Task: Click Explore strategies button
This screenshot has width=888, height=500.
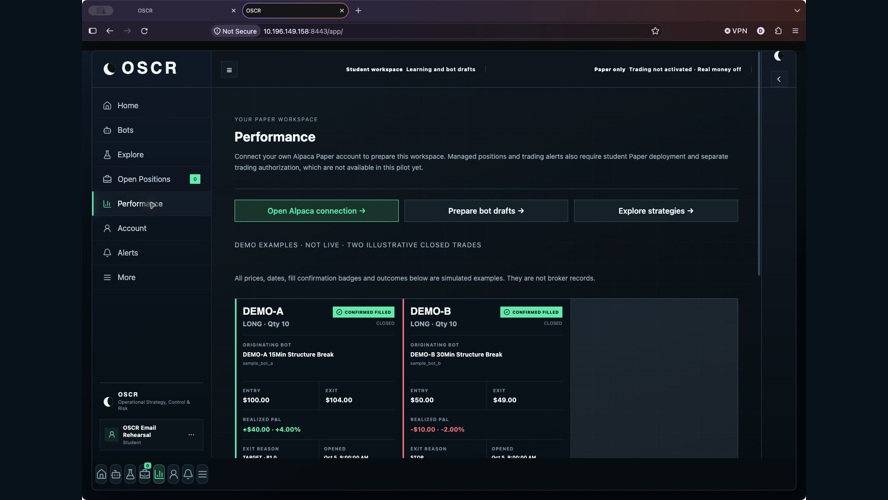Action: 656,211
